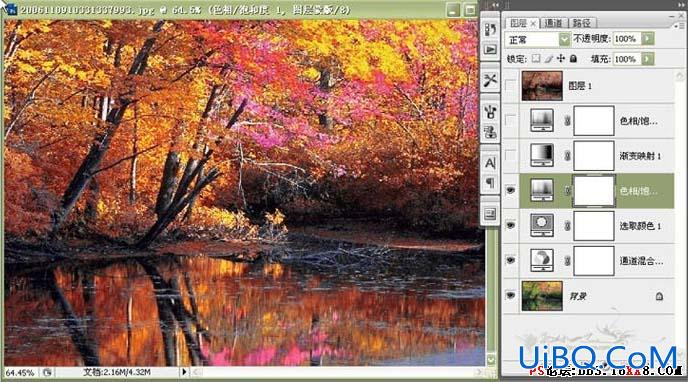Click adjustment icon of 选取颜色 1 layer
Image resolution: width=688 pixels, height=382 pixels.
pos(542,225)
